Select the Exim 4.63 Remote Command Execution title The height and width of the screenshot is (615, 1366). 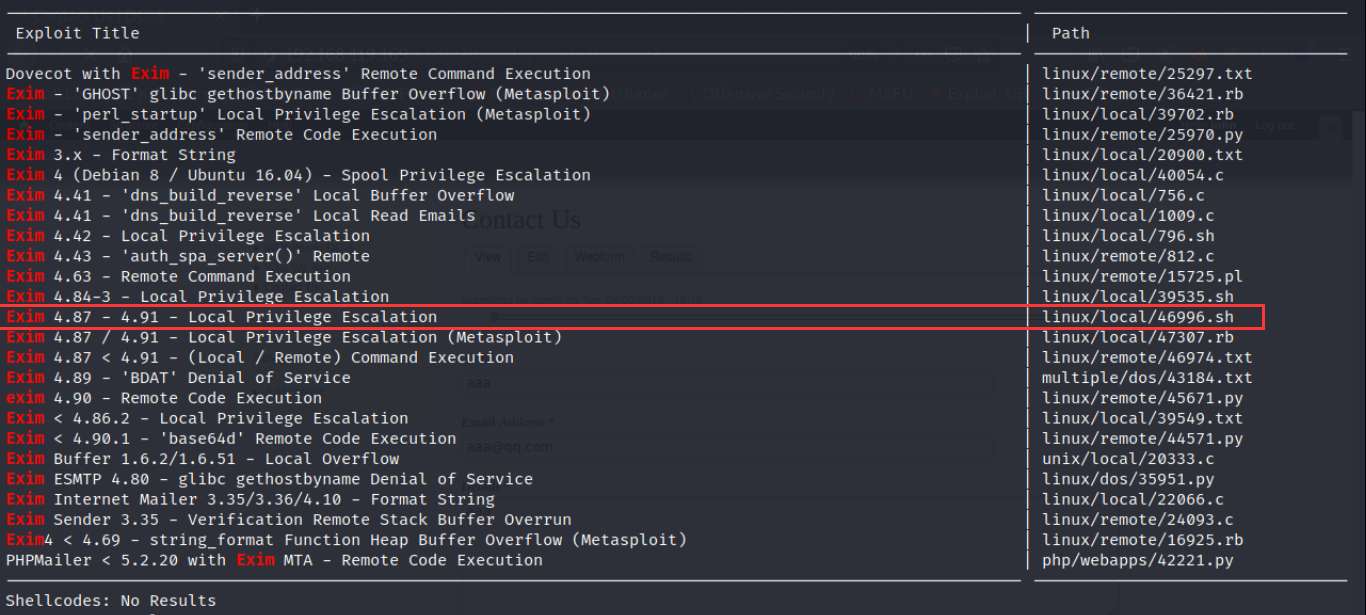tap(178, 276)
